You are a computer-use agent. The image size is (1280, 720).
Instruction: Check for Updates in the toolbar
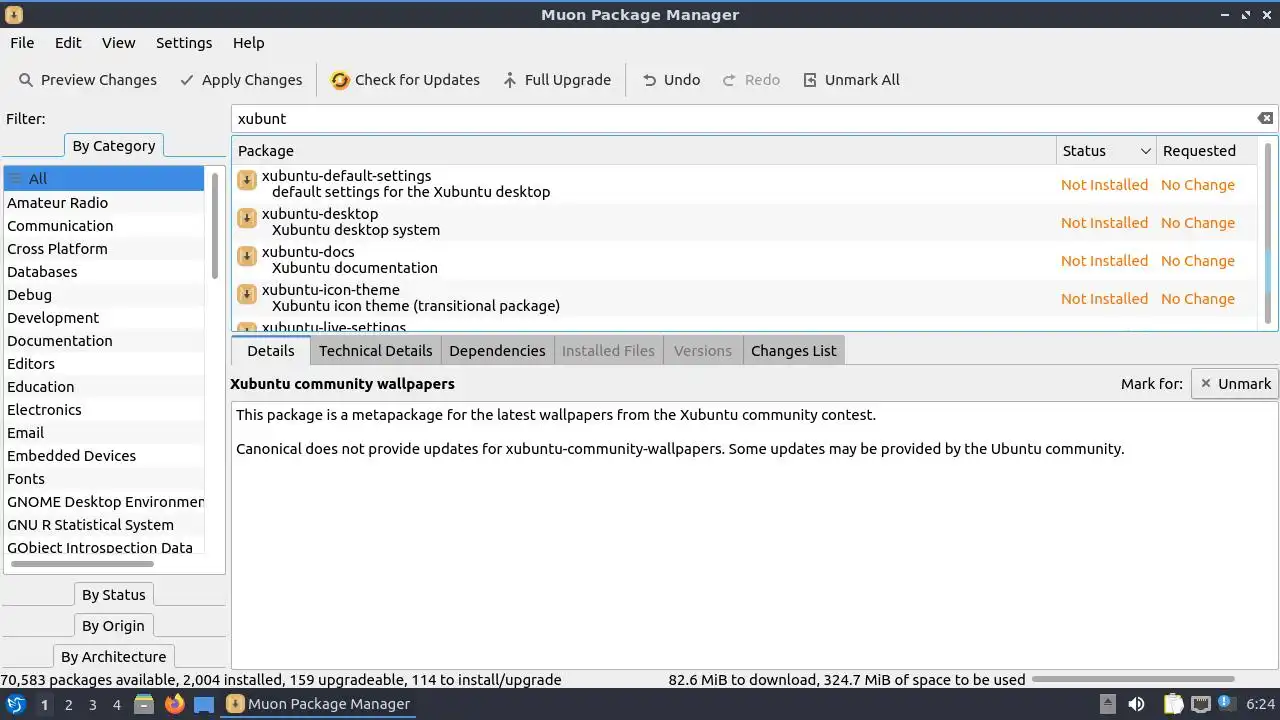click(405, 80)
